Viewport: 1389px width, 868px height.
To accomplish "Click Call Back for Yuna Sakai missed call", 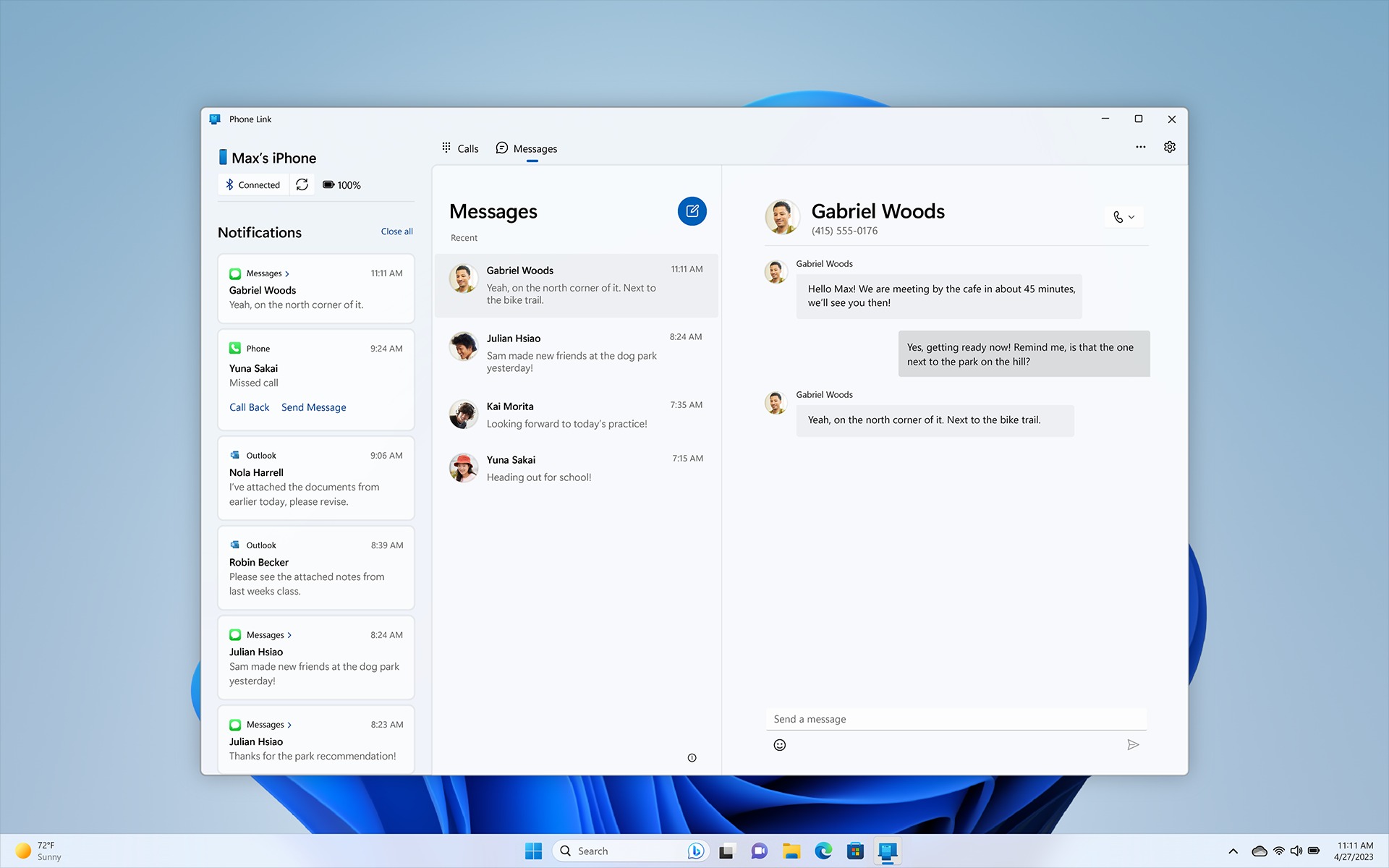I will [249, 407].
